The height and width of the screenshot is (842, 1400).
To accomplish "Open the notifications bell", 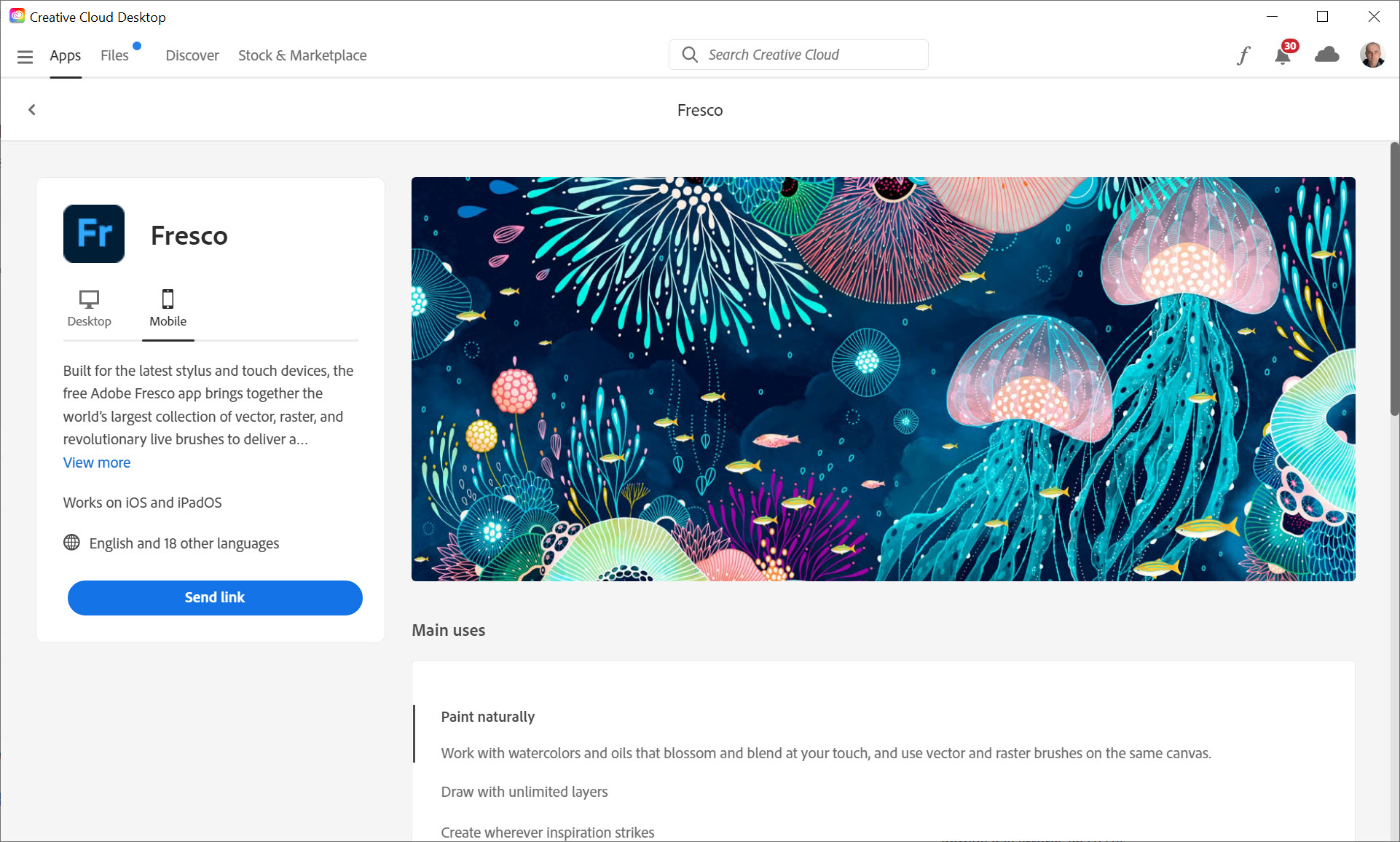I will [1283, 55].
